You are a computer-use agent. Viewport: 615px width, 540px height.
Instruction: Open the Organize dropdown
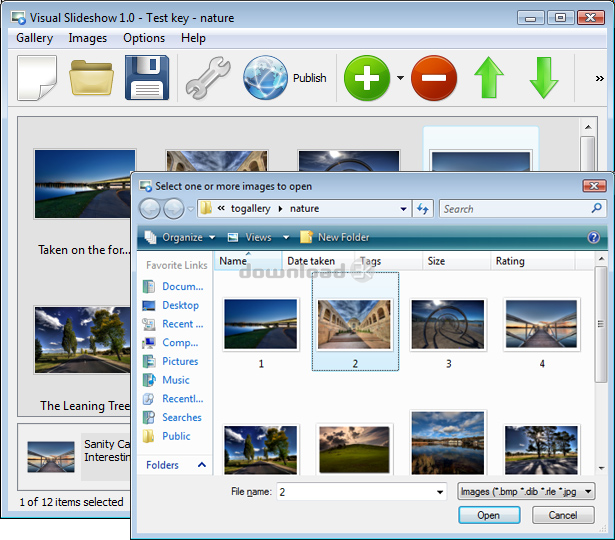click(x=180, y=237)
